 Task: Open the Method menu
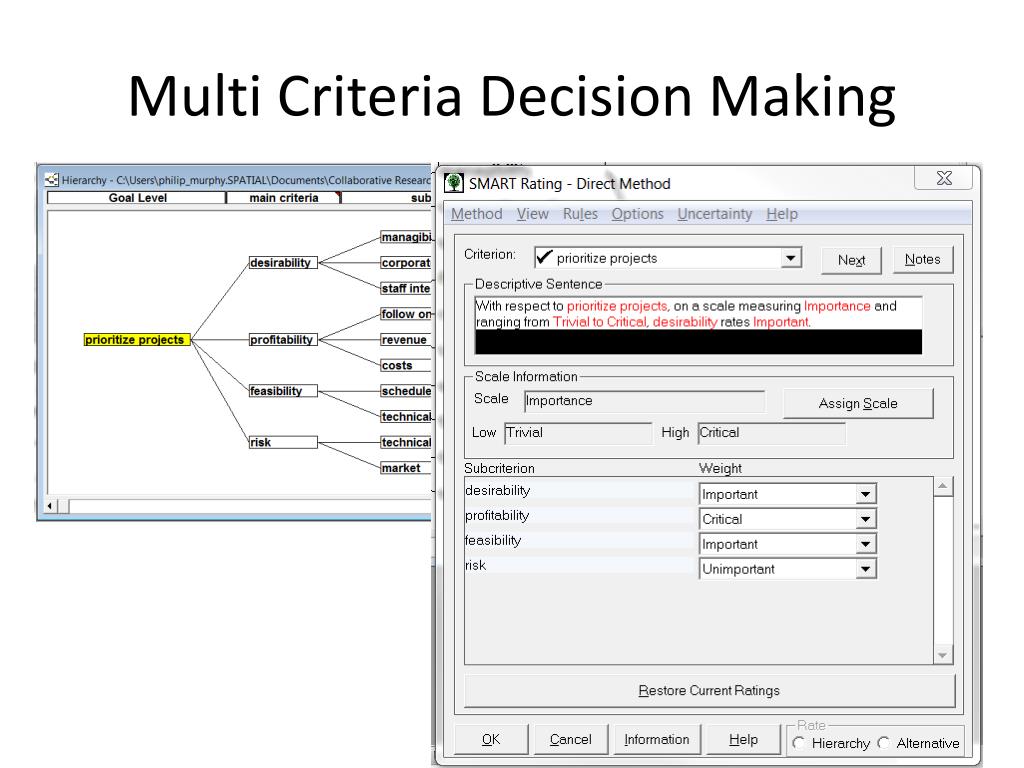click(477, 214)
